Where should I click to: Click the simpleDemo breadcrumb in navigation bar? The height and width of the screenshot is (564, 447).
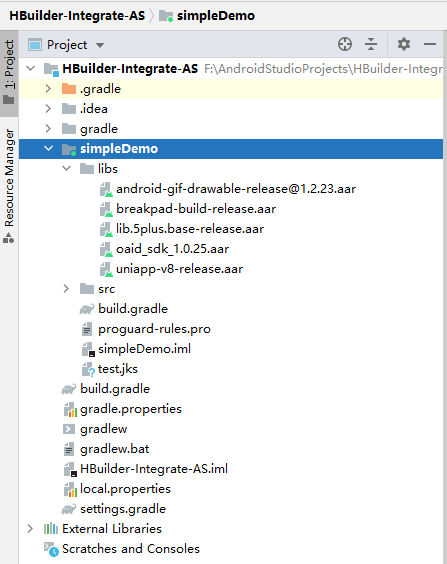(x=207, y=16)
